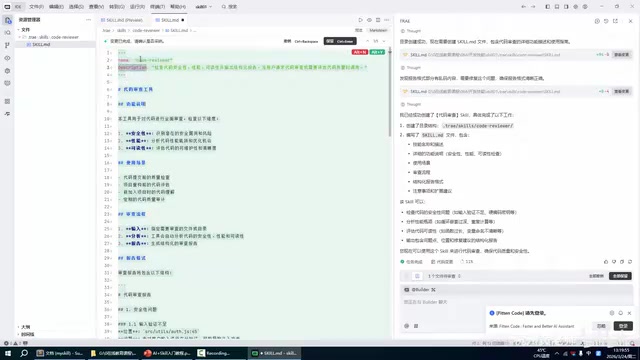
Task: Expand the 大纲 outline section
Action: 24,327
